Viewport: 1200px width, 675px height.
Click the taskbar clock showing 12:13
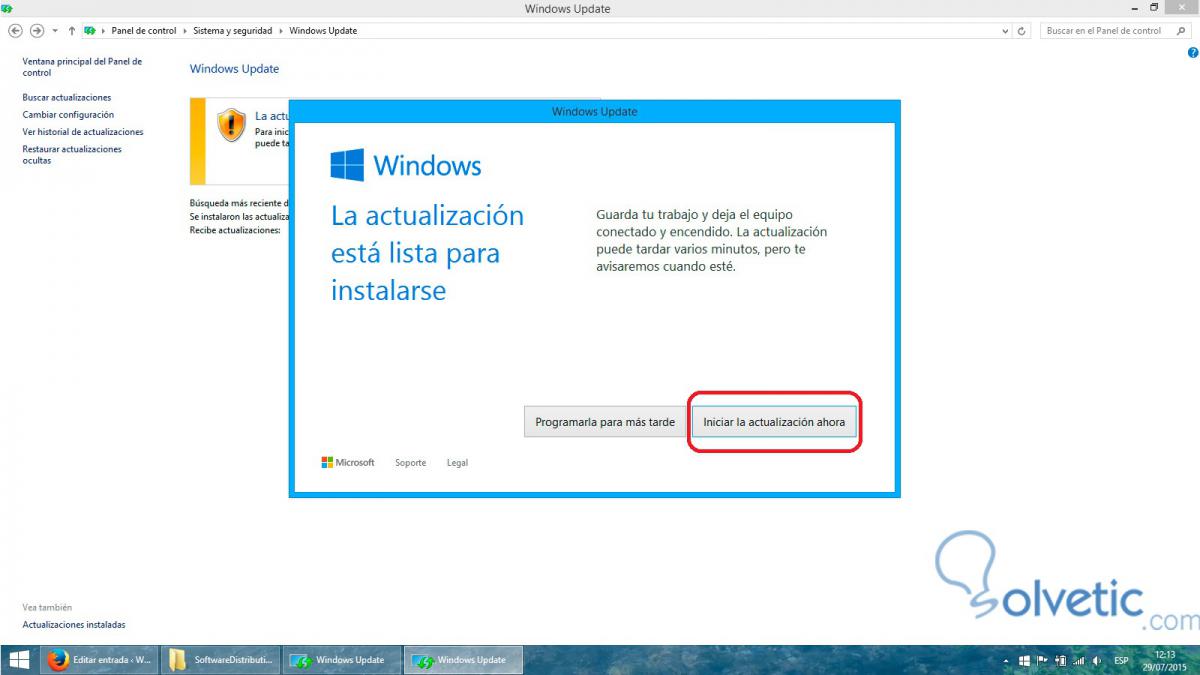[1163, 660]
